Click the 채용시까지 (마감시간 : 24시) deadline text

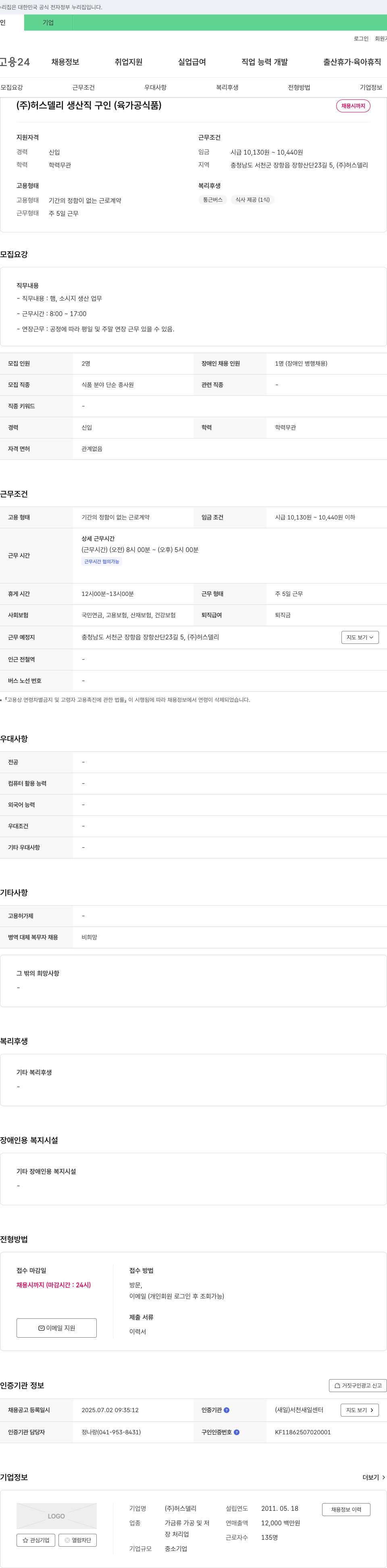[54, 1285]
